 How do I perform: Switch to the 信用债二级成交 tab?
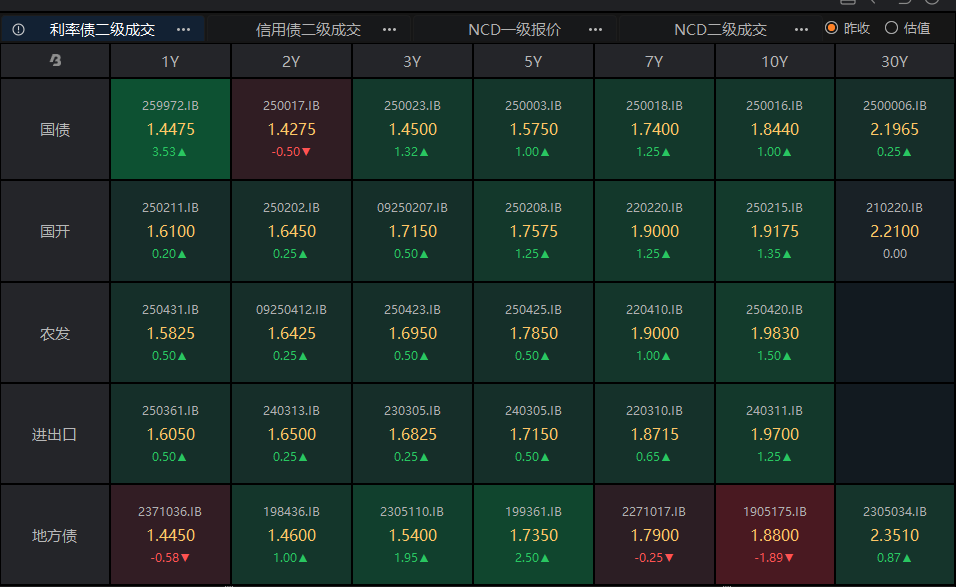308,29
